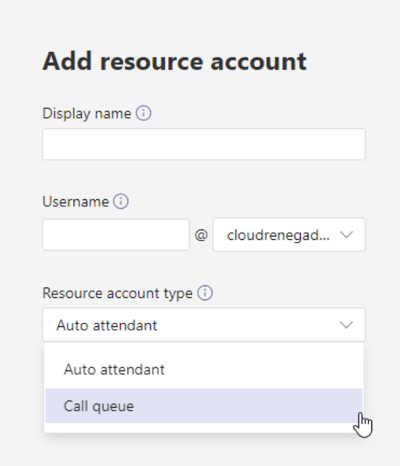This screenshot has width=400, height=466.
Task: Click the @ symbol between username and domain
Action: pos(201,235)
